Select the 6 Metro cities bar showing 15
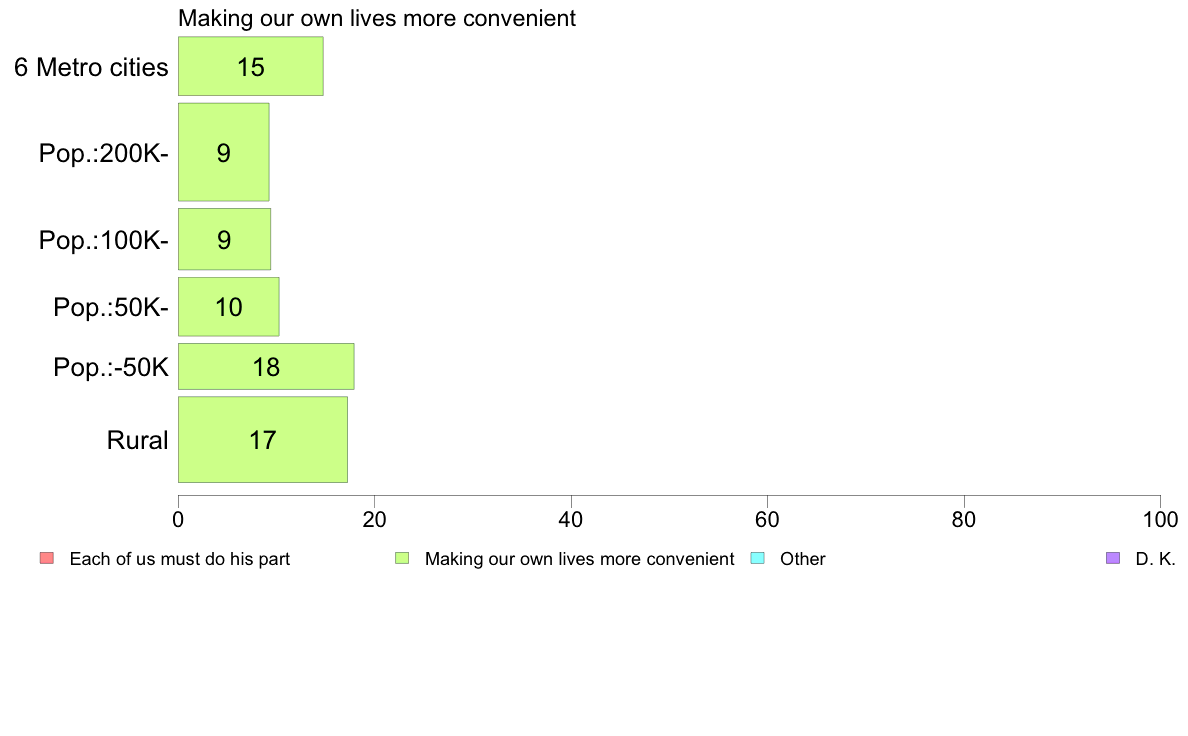 click(x=251, y=66)
